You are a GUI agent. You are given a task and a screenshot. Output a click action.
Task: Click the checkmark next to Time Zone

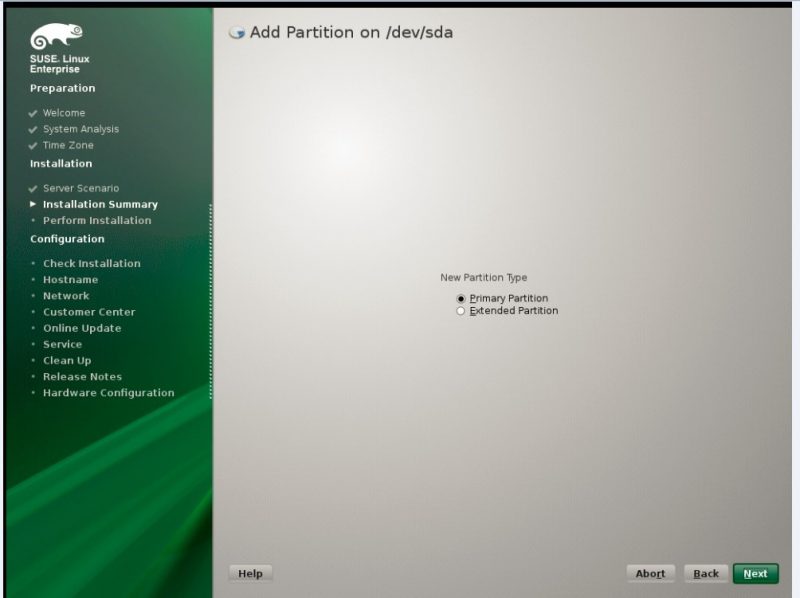33,145
